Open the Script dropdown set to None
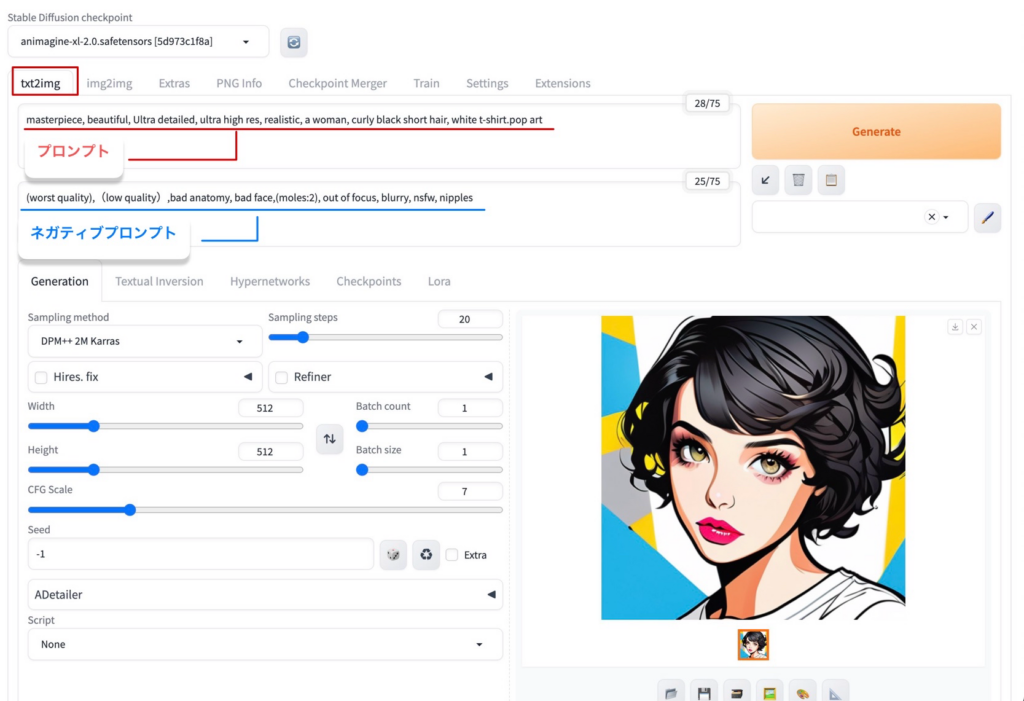This screenshot has height=701, width=1024. coord(264,644)
